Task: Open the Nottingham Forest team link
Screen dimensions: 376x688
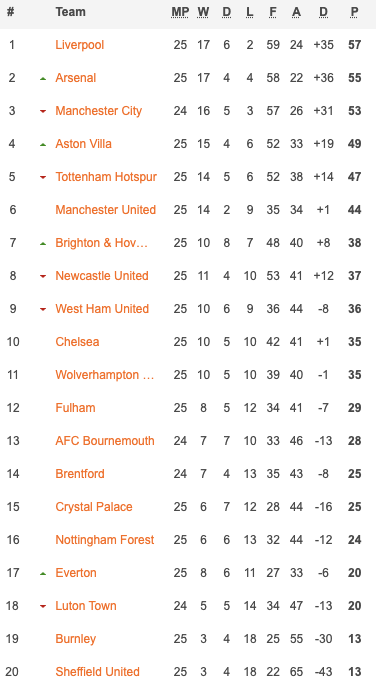Action: point(105,540)
